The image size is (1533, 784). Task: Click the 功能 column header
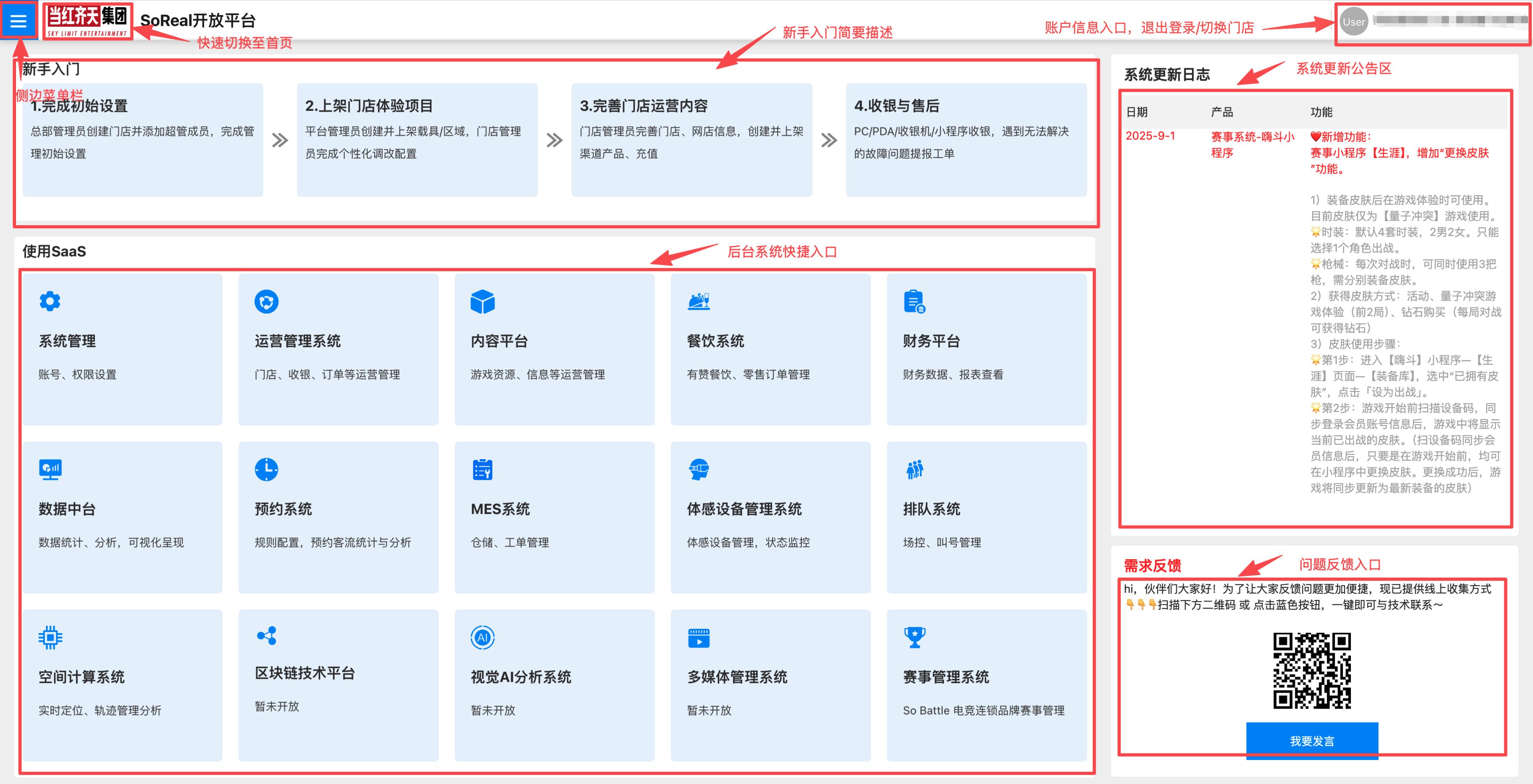(1321, 112)
